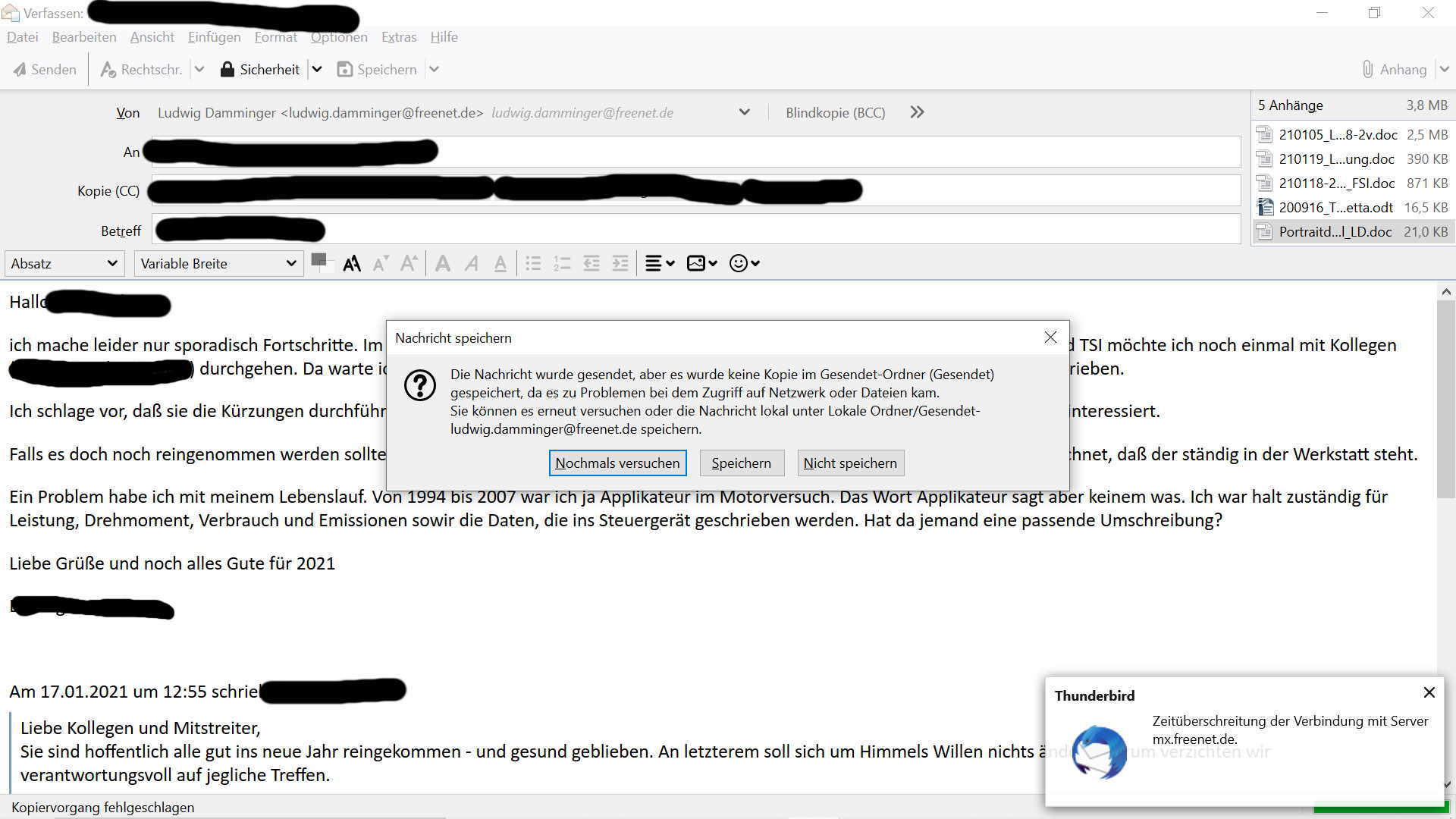Click the Nochmals versuchen button
This screenshot has height=819, width=1456.
(617, 463)
